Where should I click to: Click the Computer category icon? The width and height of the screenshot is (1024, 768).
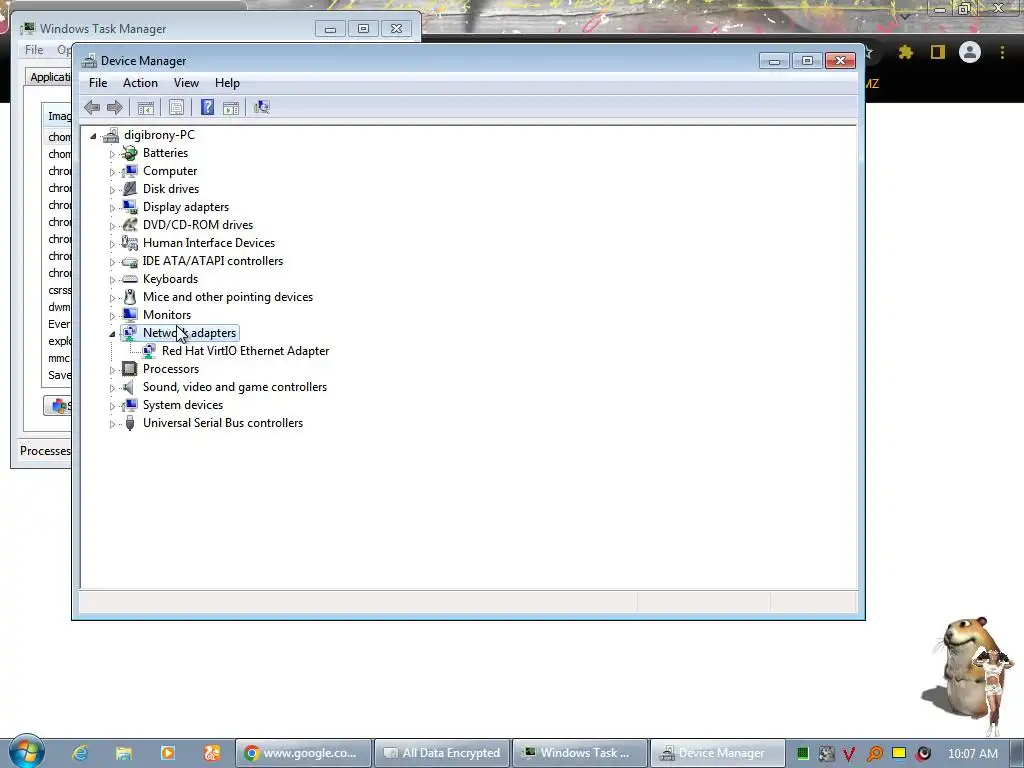click(130, 171)
